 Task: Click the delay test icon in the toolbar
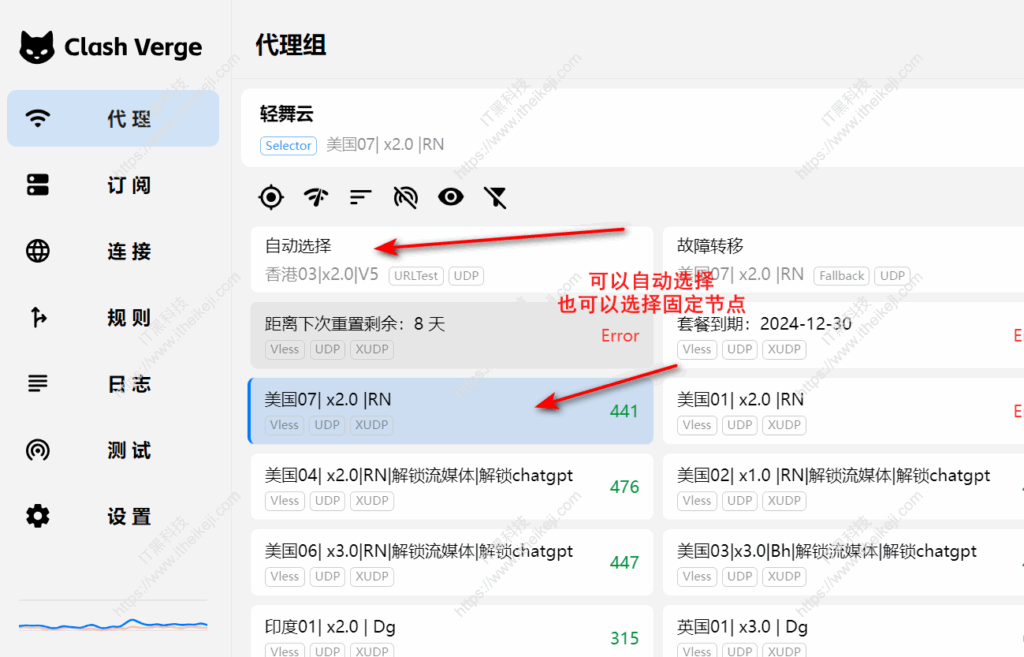[315, 197]
